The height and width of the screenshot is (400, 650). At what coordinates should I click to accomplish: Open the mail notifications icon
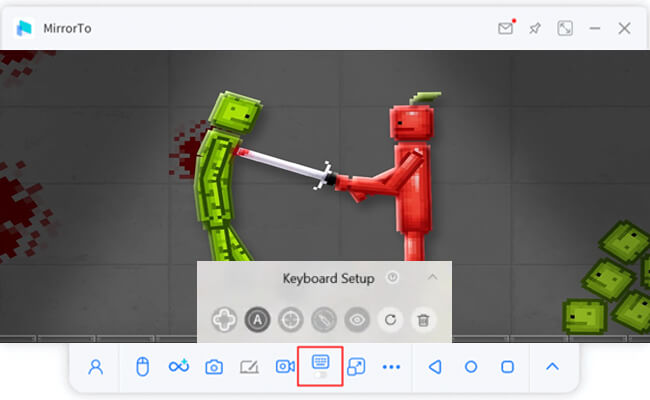(505, 28)
